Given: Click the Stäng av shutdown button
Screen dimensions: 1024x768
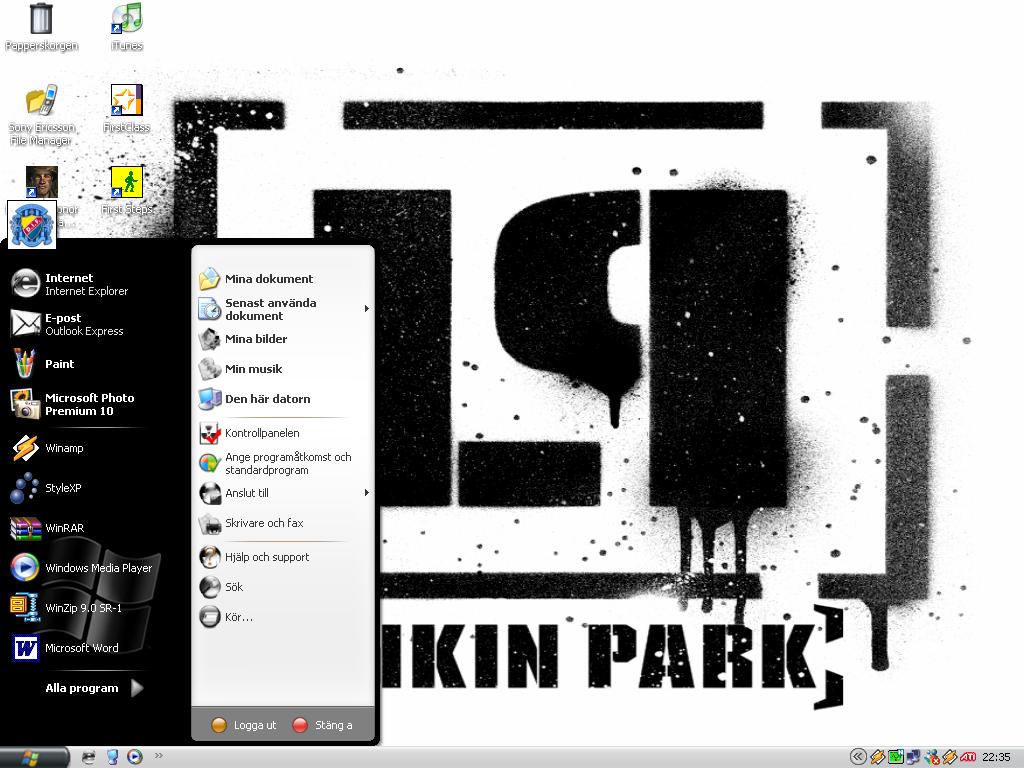Looking at the screenshot, I should tap(323, 725).
